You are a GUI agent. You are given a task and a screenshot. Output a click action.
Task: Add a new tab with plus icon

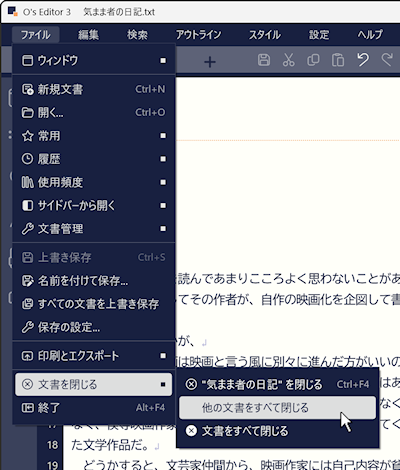(x=210, y=62)
